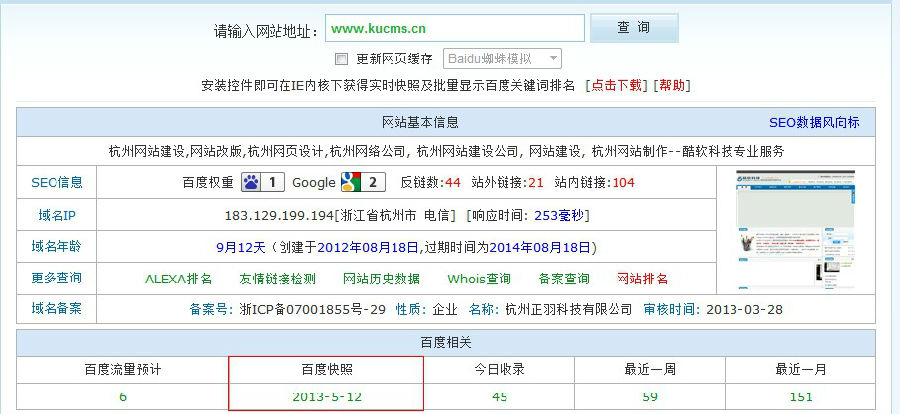The height and width of the screenshot is (414, 900).
Task: Open the SEO数据风向标 link
Action: click(814, 122)
